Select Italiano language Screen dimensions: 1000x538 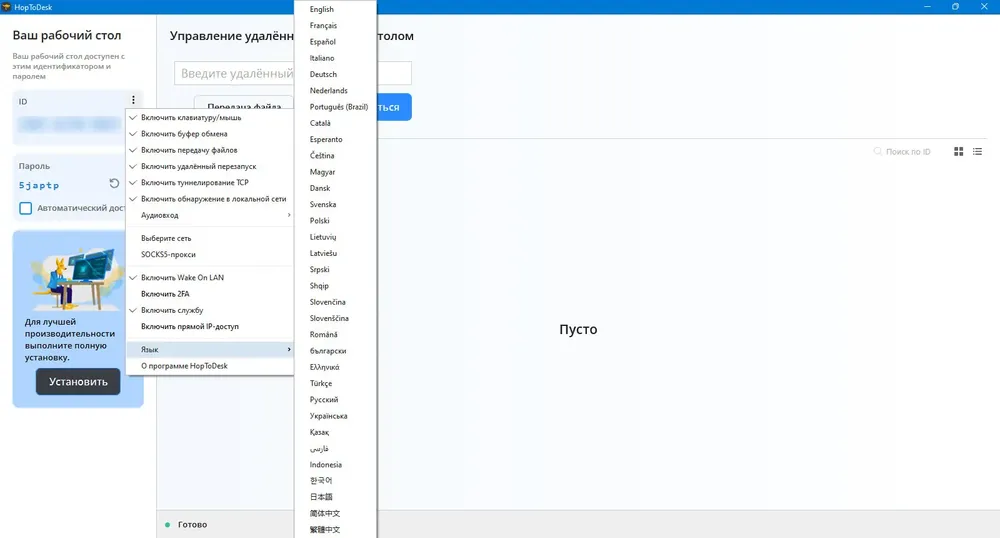[335, 58]
